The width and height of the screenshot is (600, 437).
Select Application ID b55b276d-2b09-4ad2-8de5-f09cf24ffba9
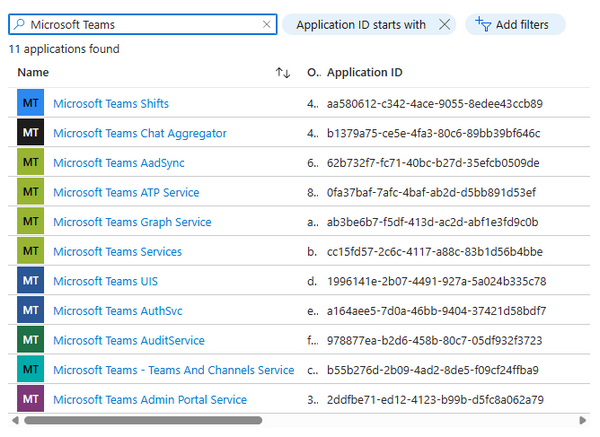tap(432, 370)
